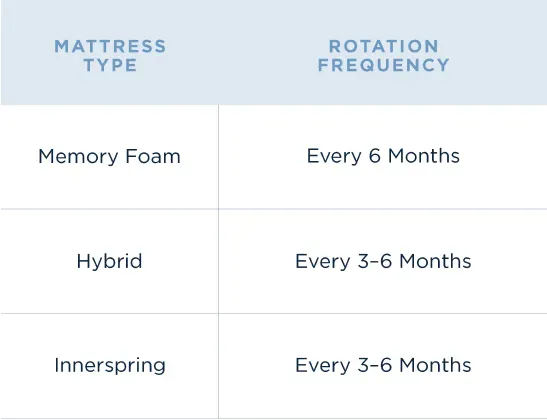Screen dimensions: 547x420
Task: Click the word TYPE in the header
Action: pos(110,65)
